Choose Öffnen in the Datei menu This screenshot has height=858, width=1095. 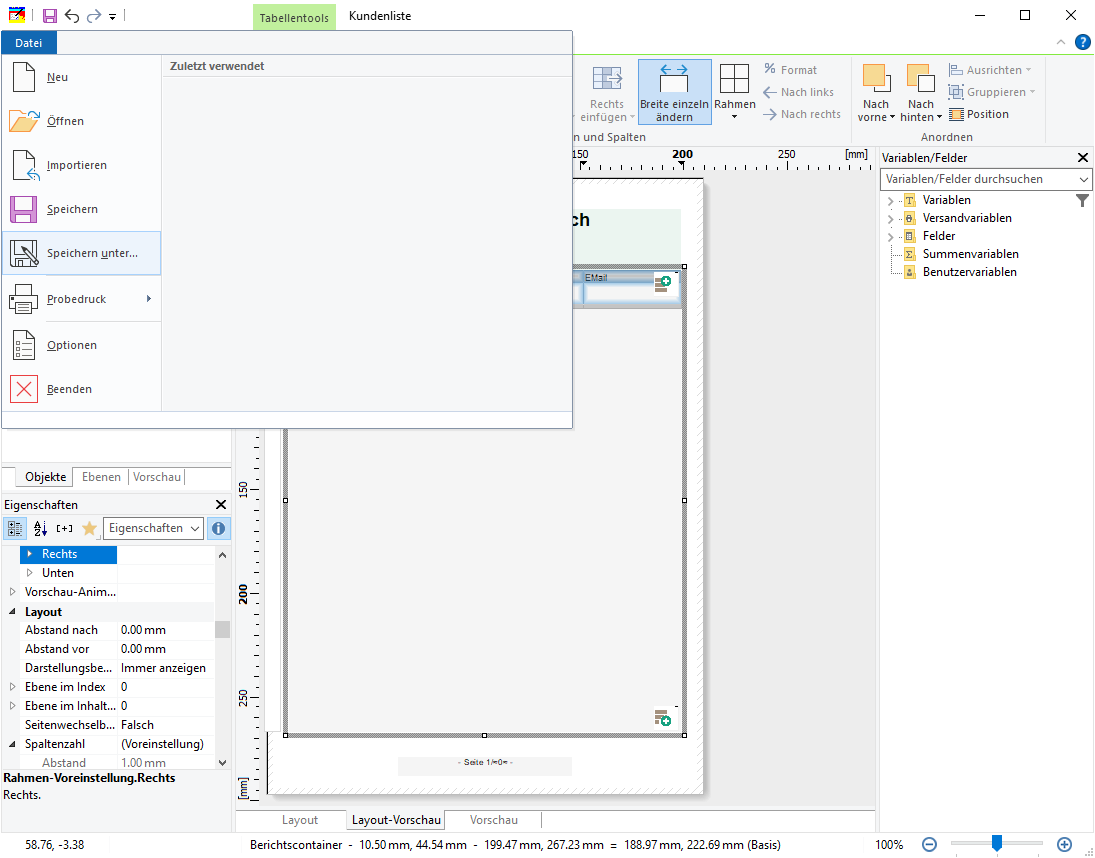82,121
